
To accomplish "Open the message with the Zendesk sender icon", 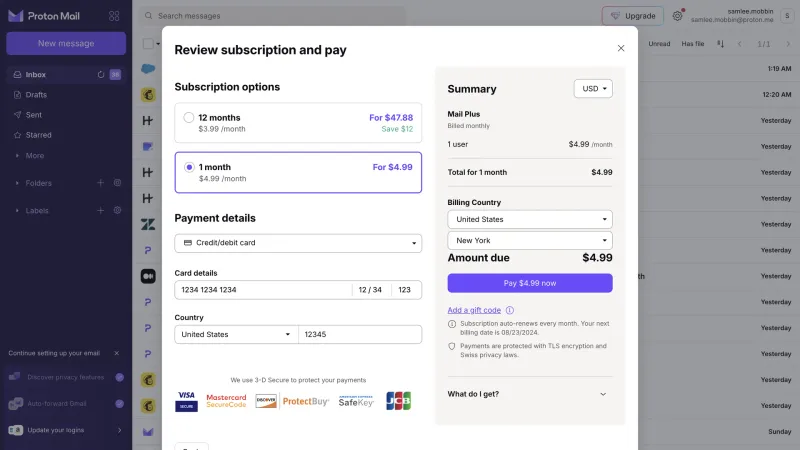I will pos(148,224).
